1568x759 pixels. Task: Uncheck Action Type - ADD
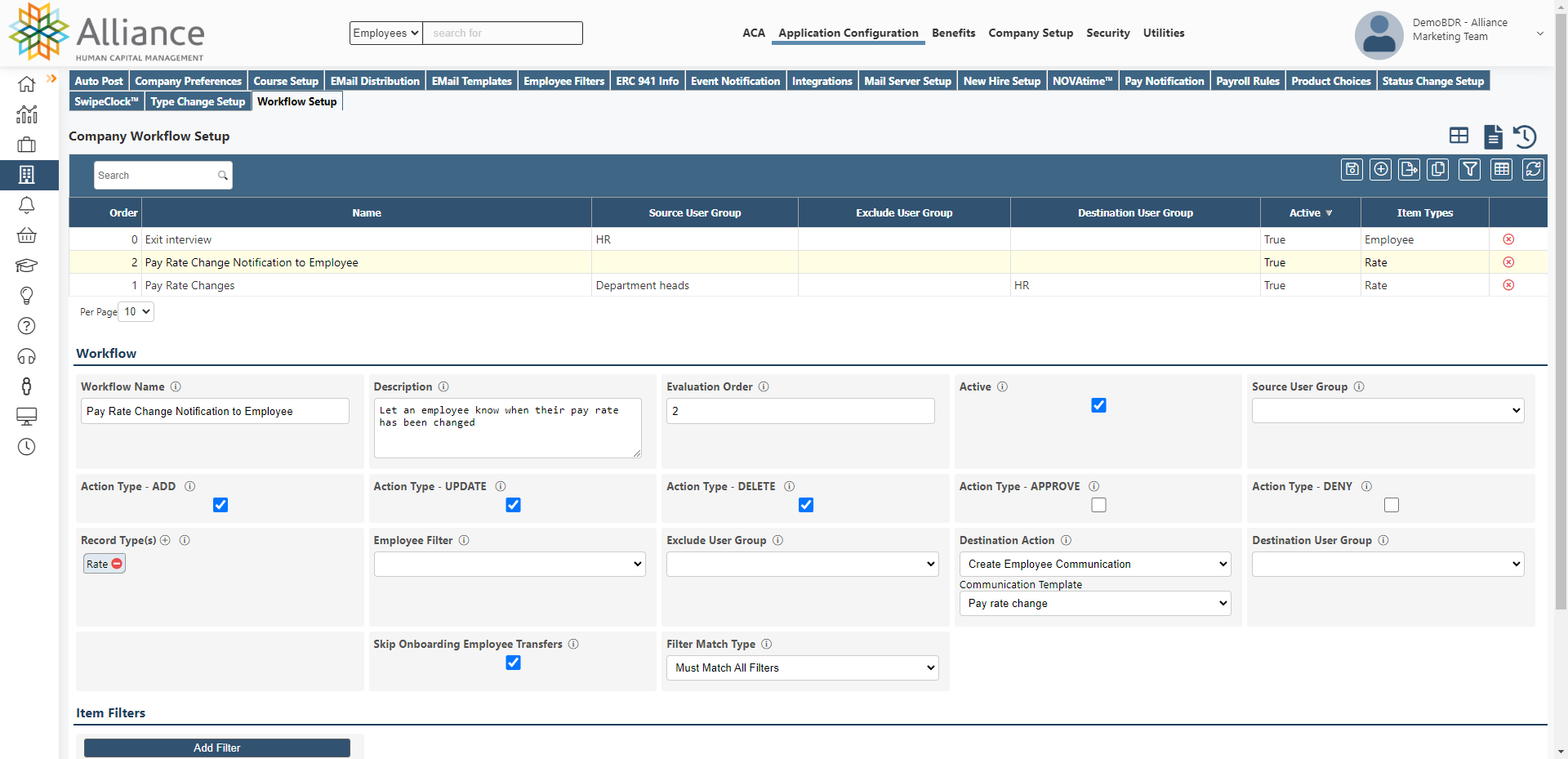[x=220, y=505]
